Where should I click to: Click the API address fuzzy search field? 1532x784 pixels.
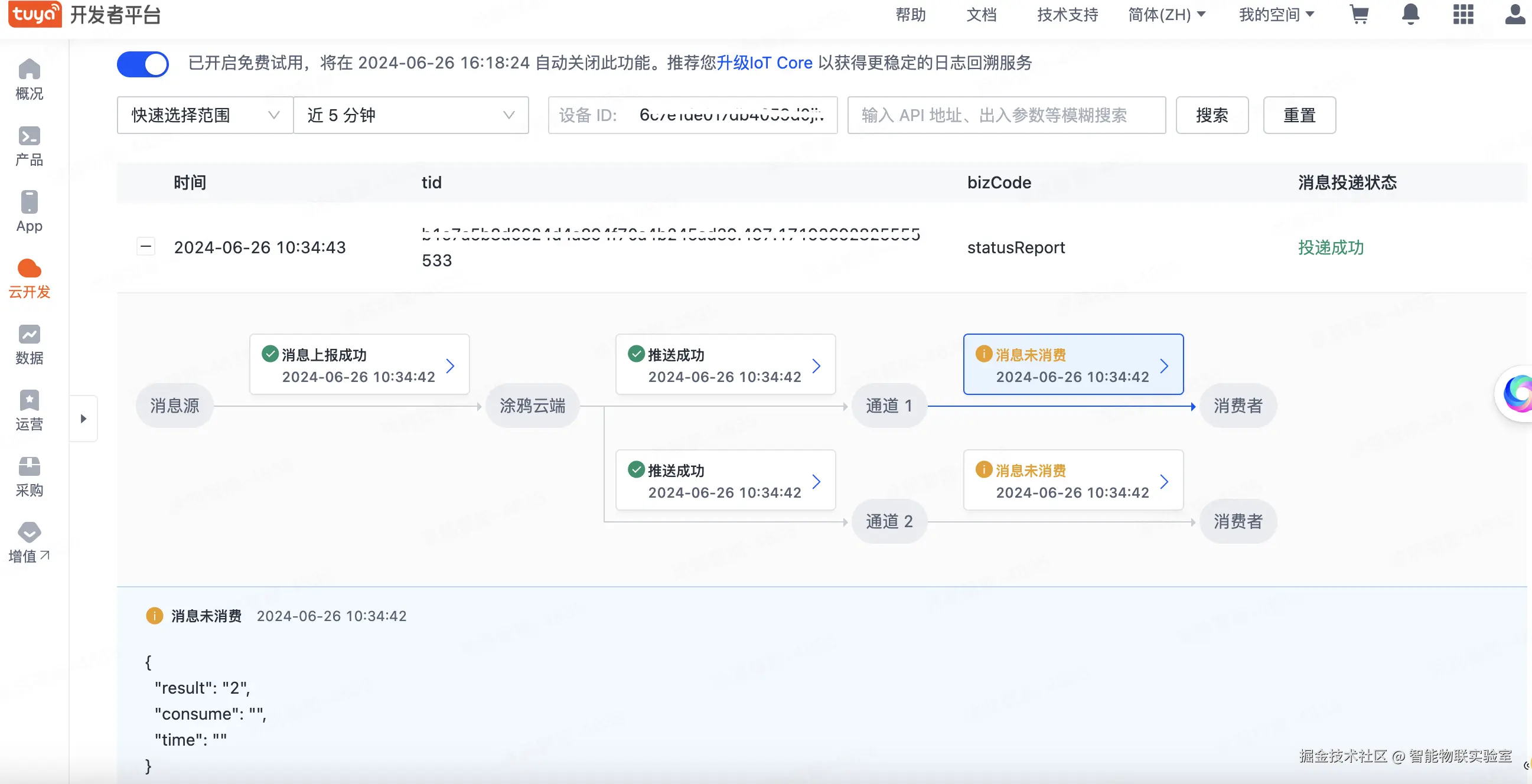click(1006, 115)
